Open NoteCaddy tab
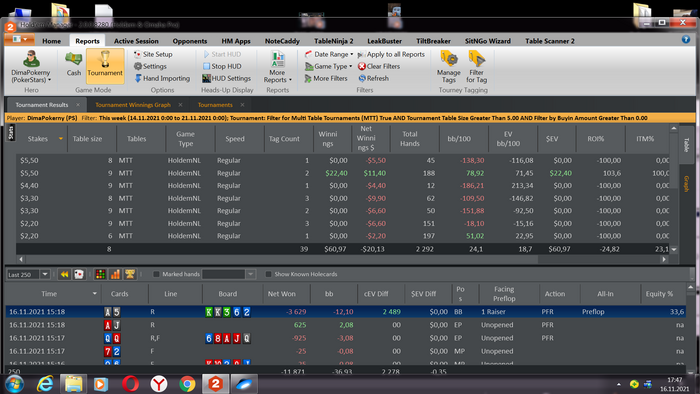This screenshot has height=394, width=700. [282, 41]
